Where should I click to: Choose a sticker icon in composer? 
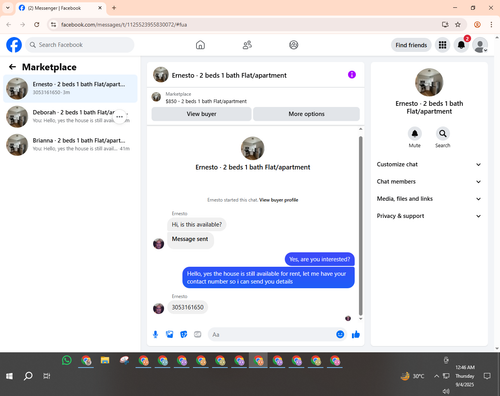point(184,334)
